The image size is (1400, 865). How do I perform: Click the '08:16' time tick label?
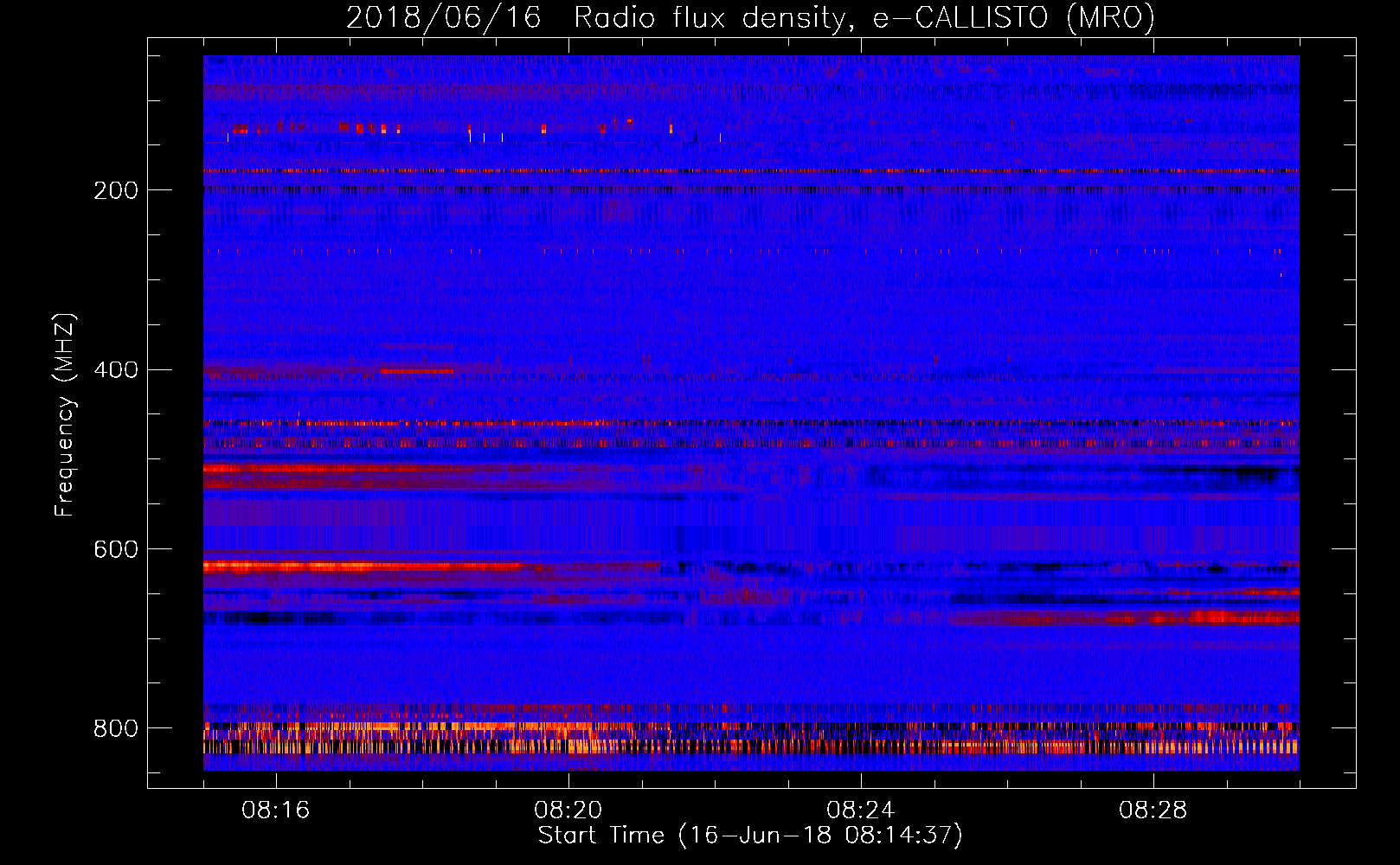click(276, 811)
